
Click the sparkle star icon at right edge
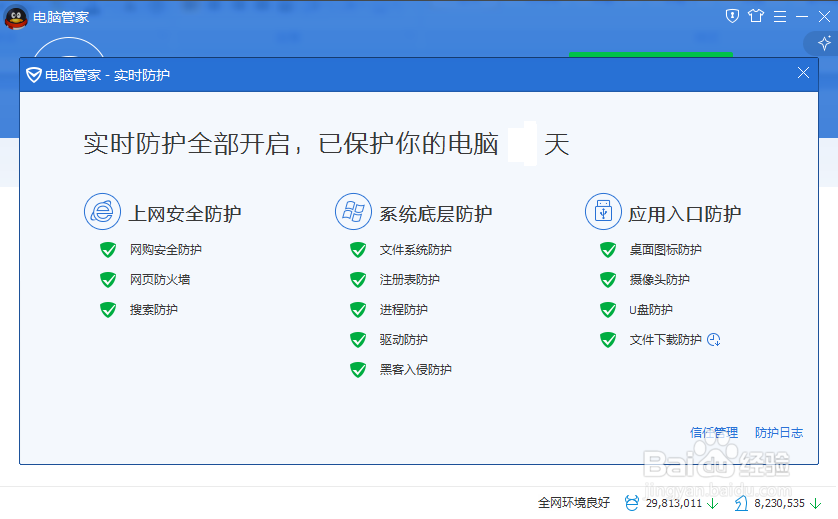(825, 43)
